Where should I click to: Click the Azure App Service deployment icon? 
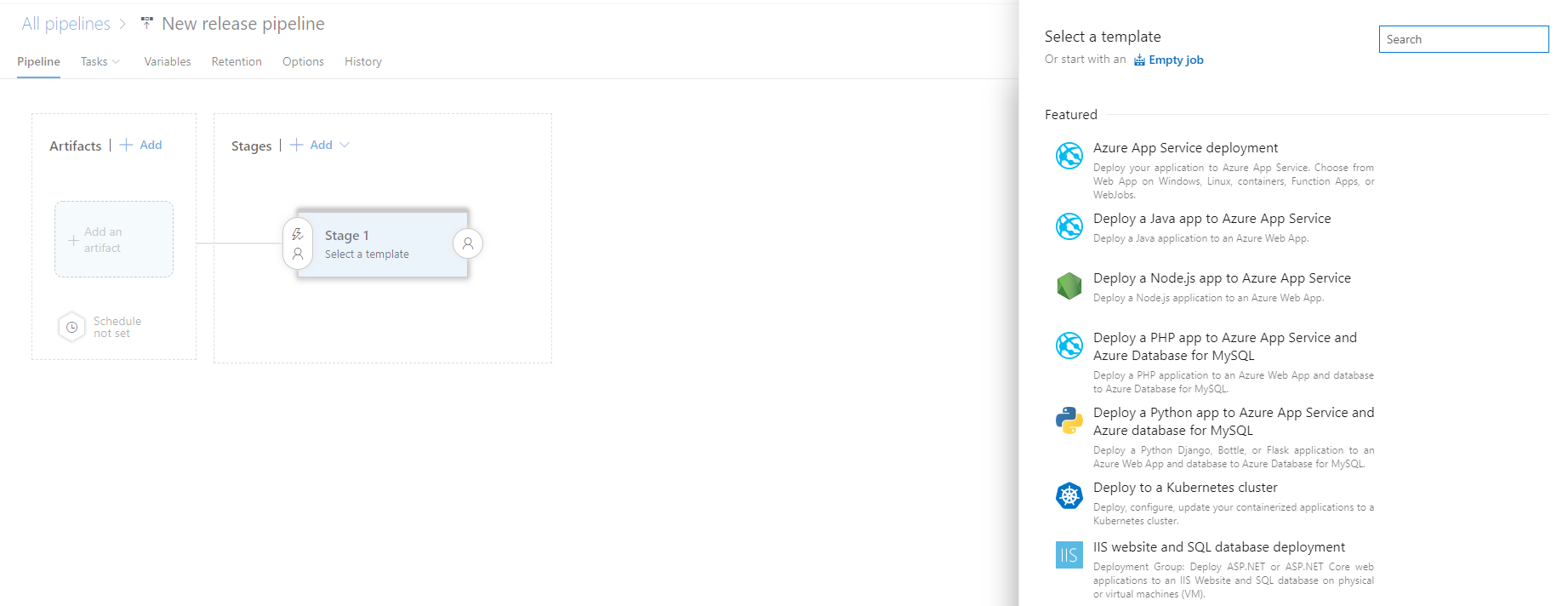[x=1069, y=156]
